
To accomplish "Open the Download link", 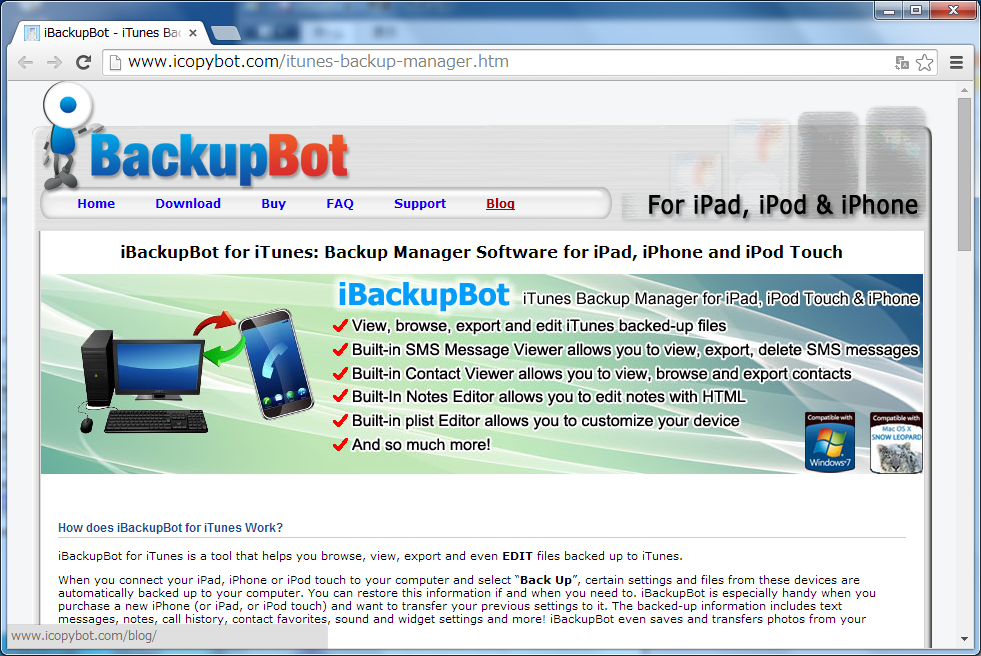I will 188,203.
